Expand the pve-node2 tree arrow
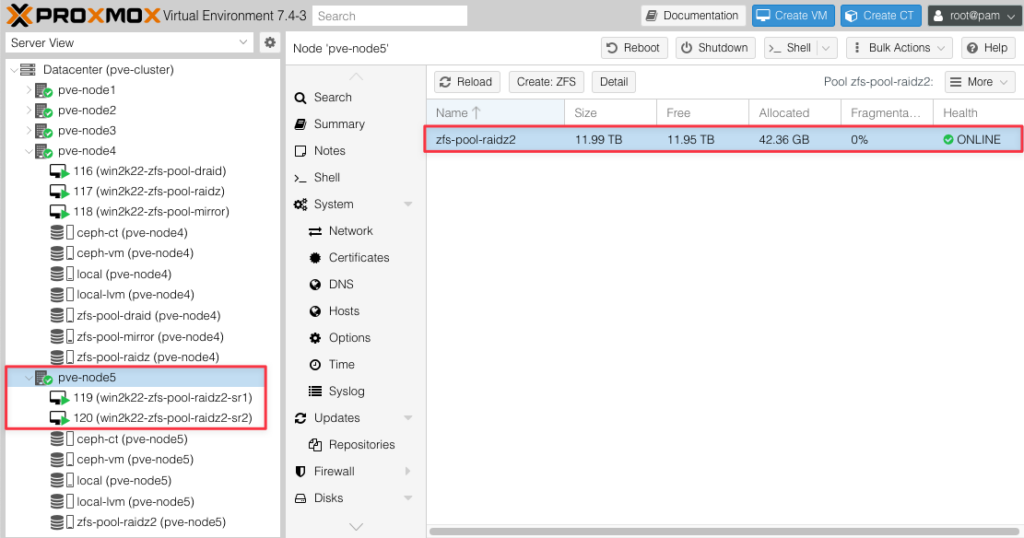 tap(29, 110)
